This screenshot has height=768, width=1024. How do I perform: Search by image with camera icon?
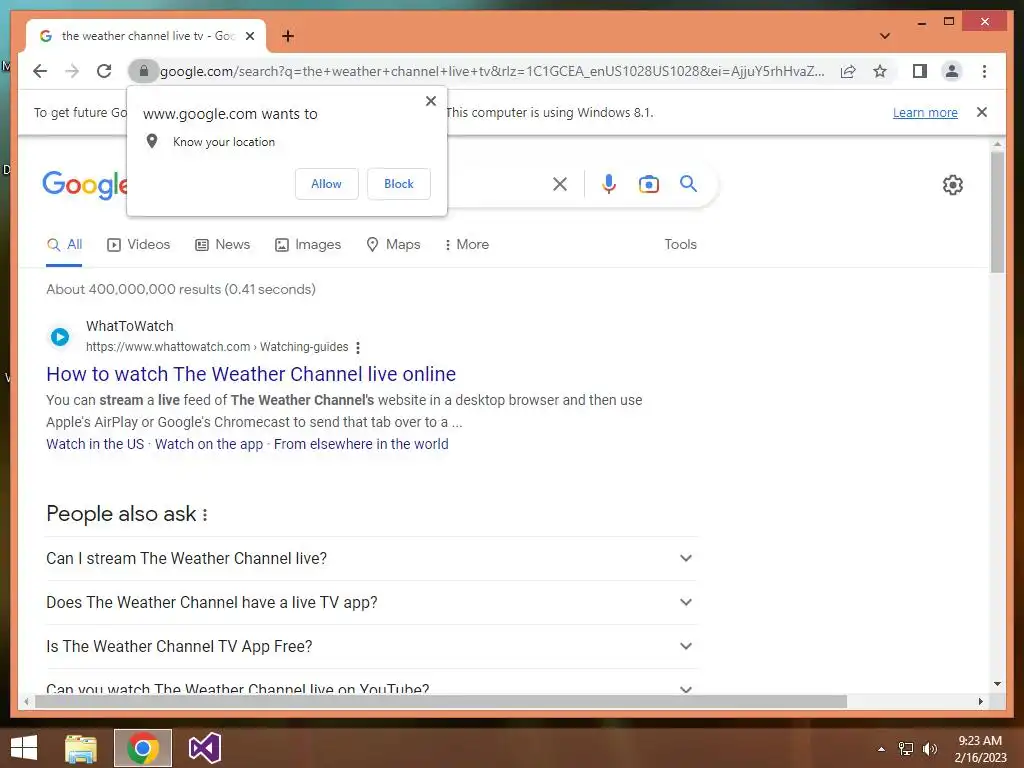pos(648,185)
